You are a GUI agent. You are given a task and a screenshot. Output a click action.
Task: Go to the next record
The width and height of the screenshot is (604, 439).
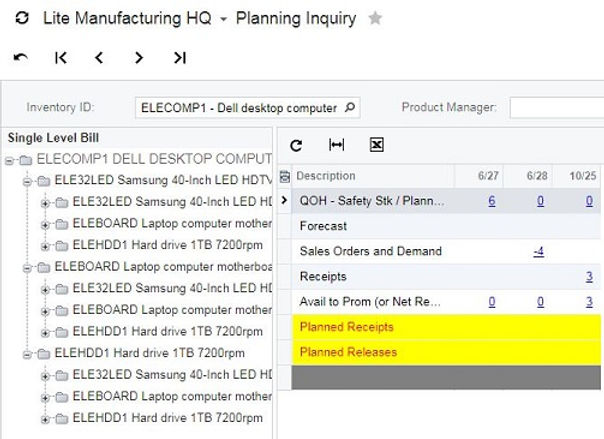pos(139,58)
